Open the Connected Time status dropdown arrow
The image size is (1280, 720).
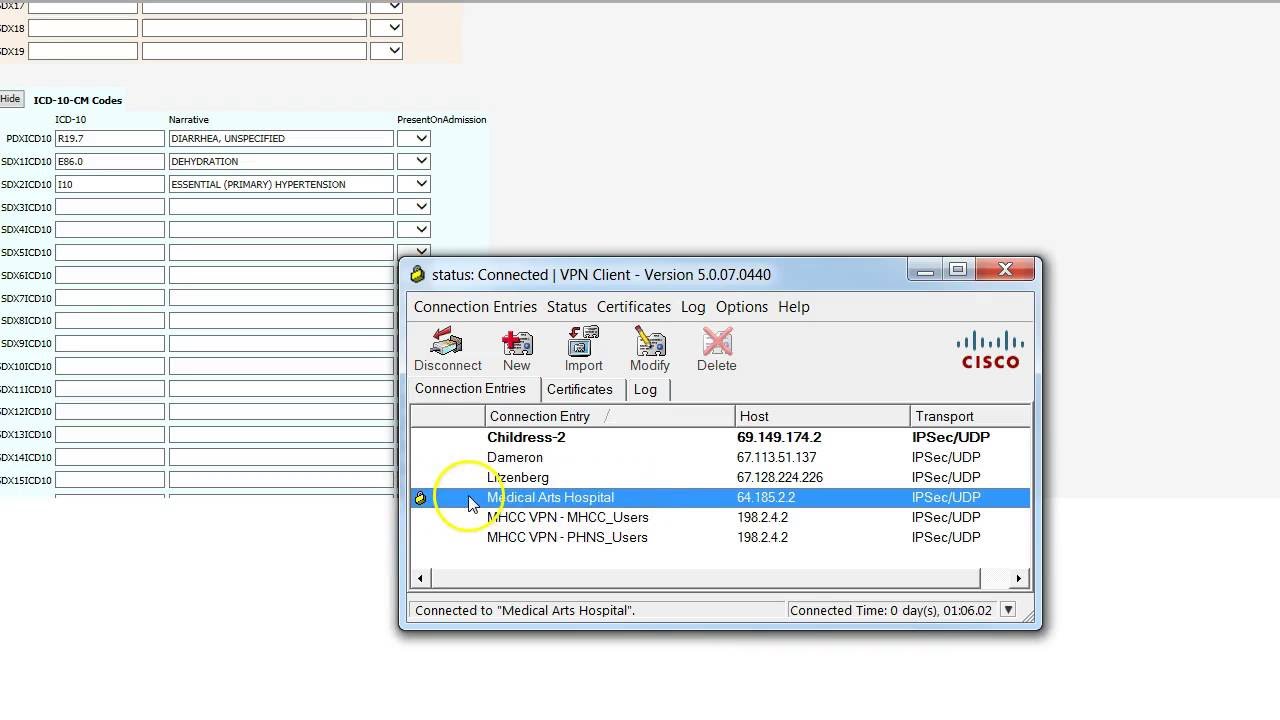point(1008,610)
